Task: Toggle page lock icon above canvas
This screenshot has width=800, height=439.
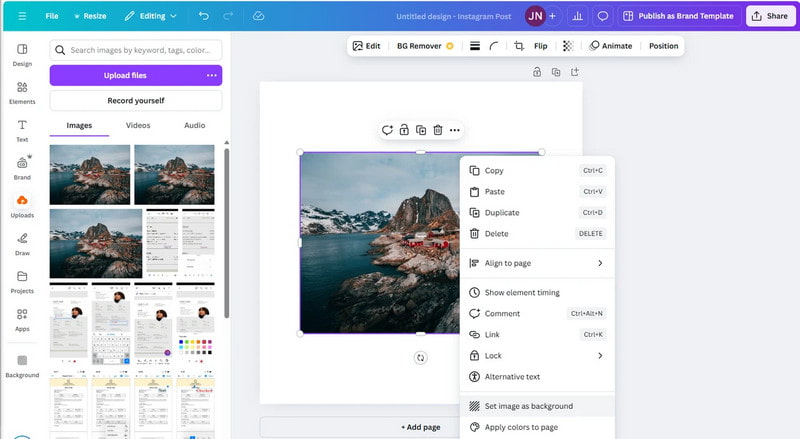Action: click(x=537, y=72)
